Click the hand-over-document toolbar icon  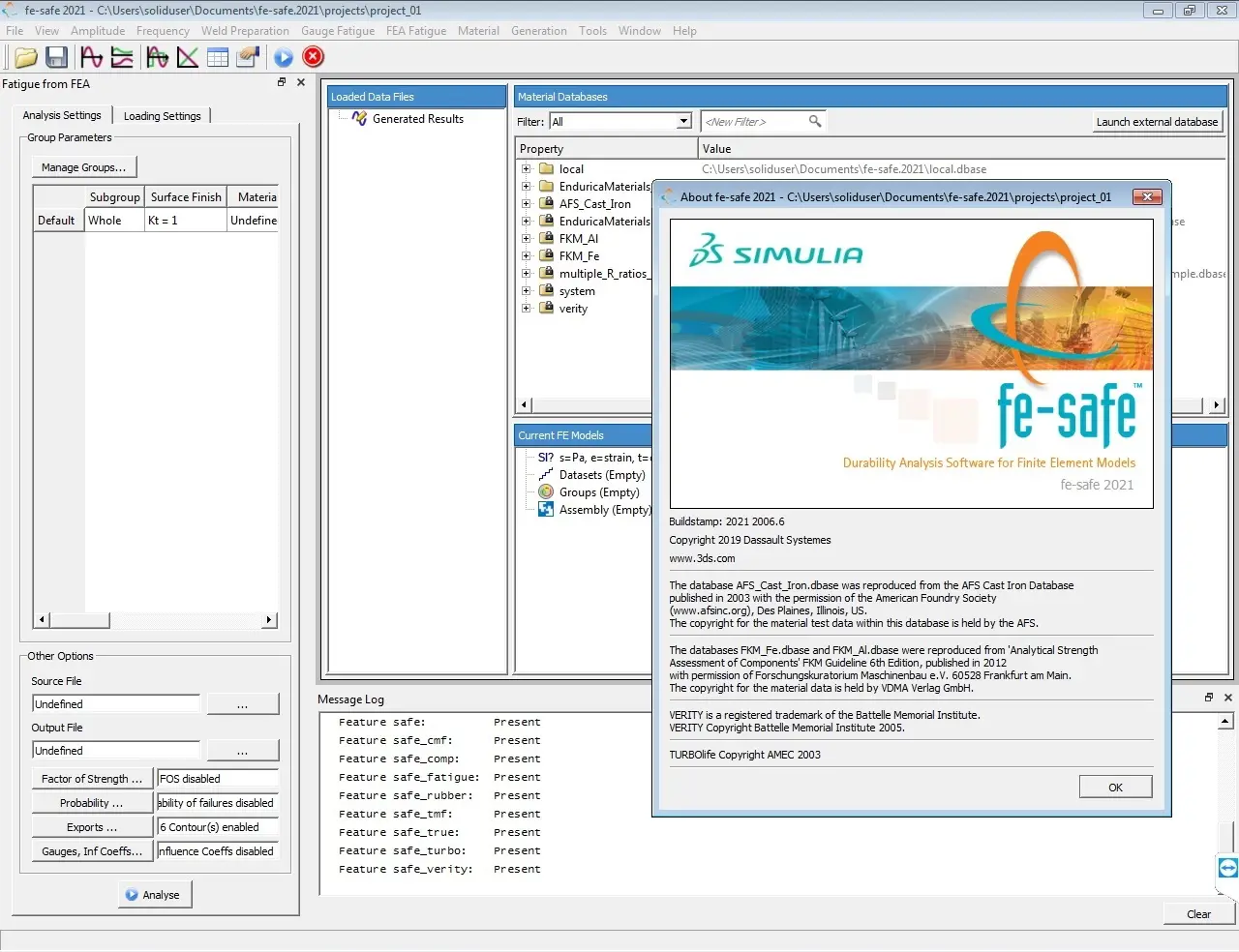pyautogui.click(x=249, y=58)
